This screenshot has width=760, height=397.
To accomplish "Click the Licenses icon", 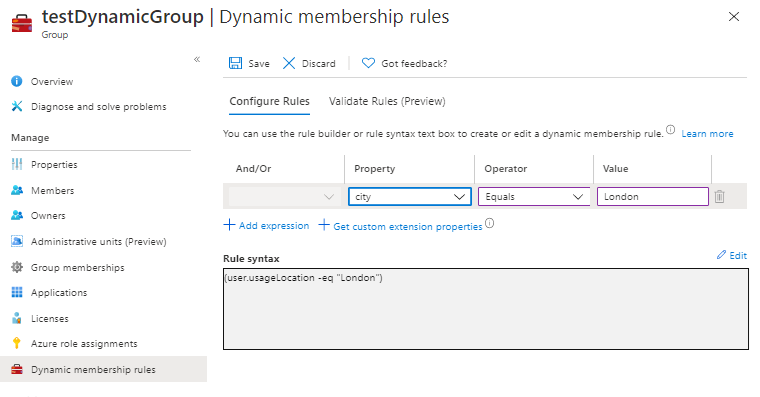I will (x=16, y=318).
